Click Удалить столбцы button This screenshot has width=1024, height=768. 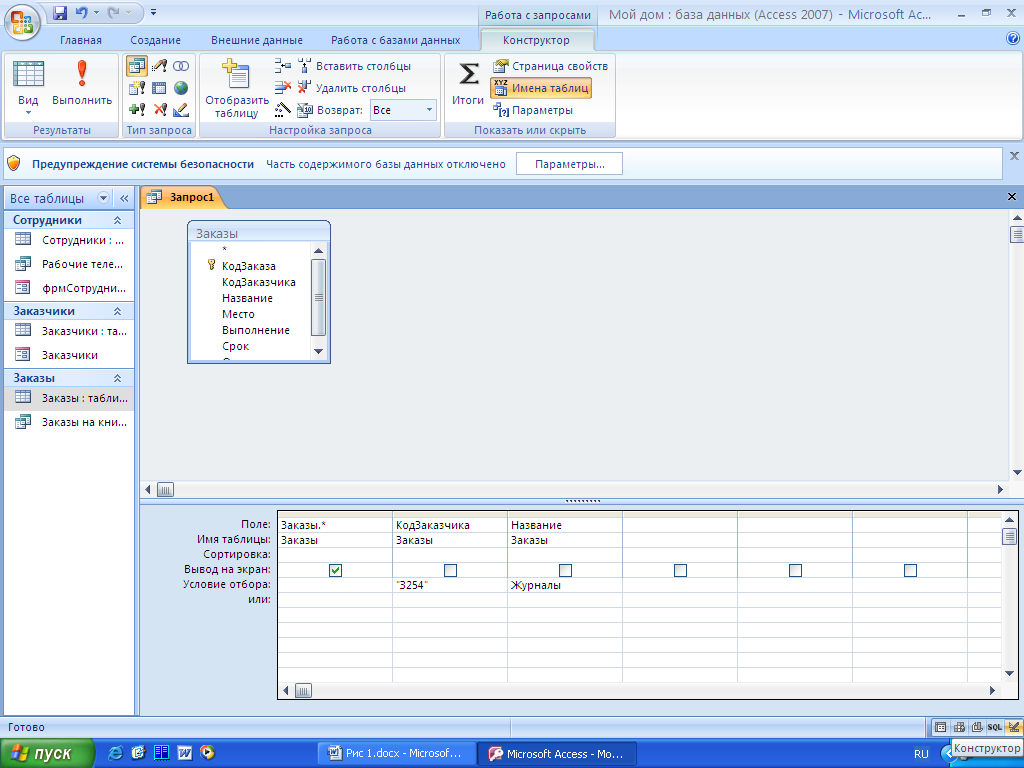point(352,88)
